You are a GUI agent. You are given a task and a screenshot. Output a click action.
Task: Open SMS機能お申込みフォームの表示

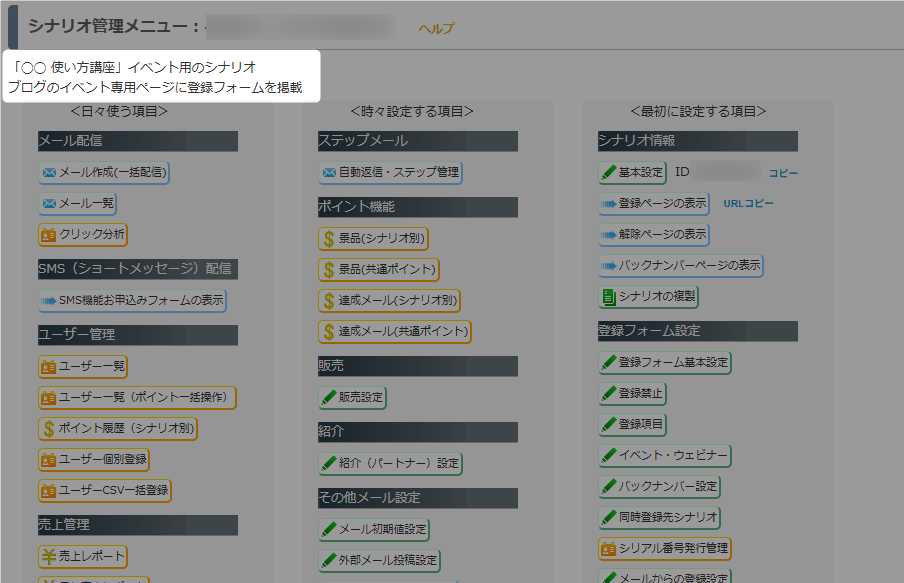click(x=132, y=300)
